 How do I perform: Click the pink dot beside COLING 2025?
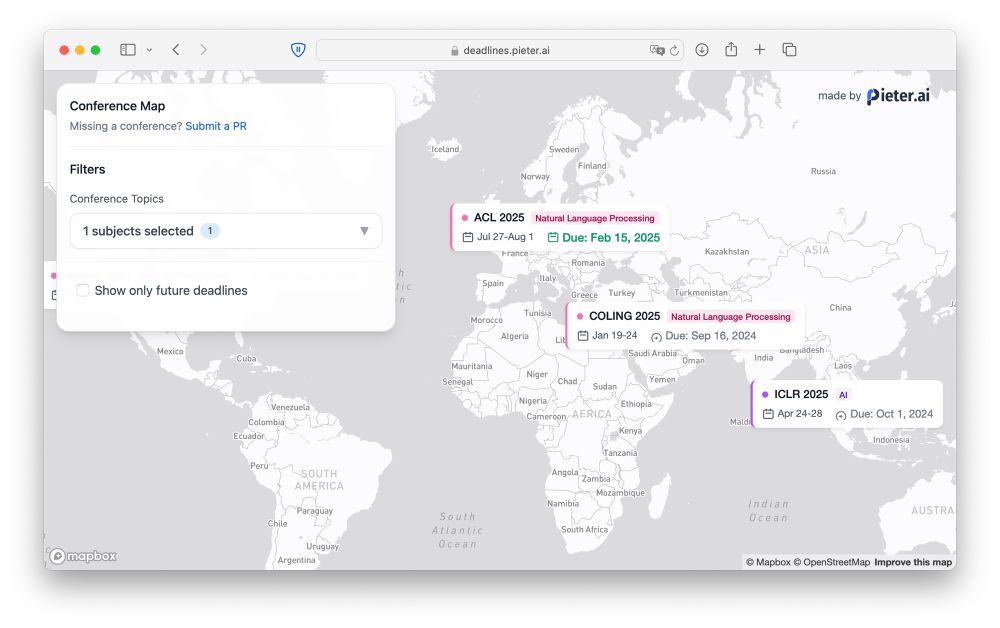pyautogui.click(x=580, y=316)
